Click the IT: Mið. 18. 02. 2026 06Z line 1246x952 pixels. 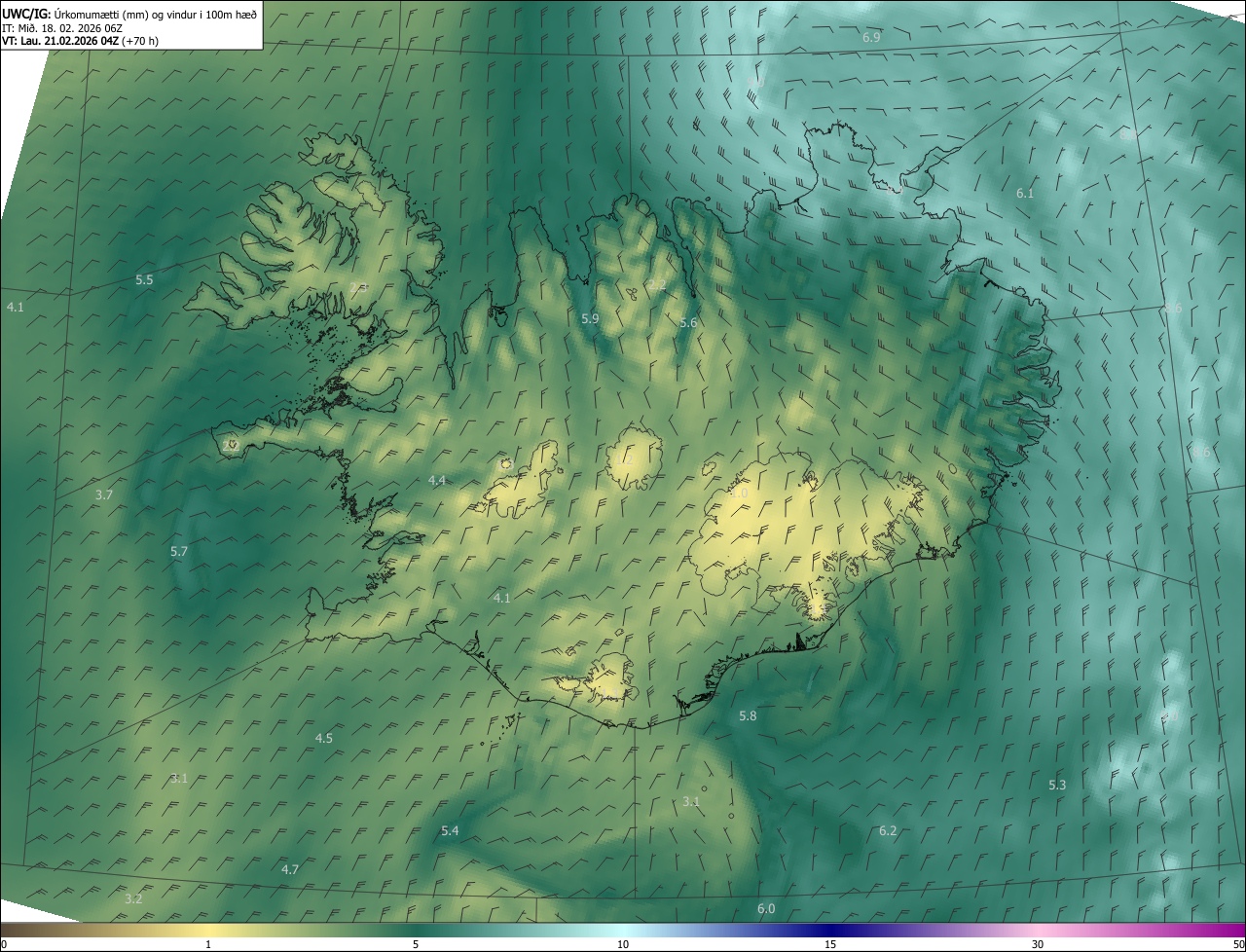(x=61, y=28)
